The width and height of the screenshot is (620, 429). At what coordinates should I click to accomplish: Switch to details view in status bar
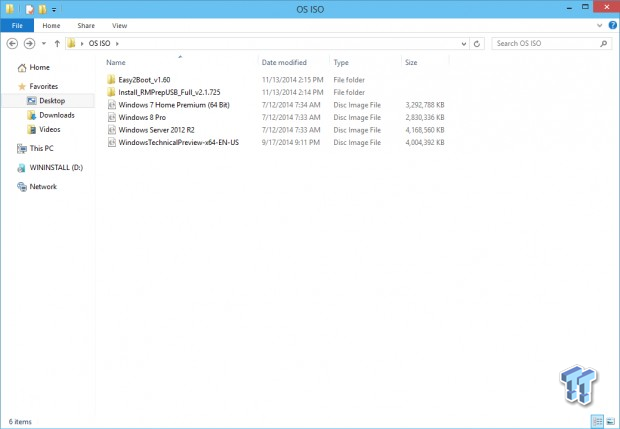click(x=597, y=421)
